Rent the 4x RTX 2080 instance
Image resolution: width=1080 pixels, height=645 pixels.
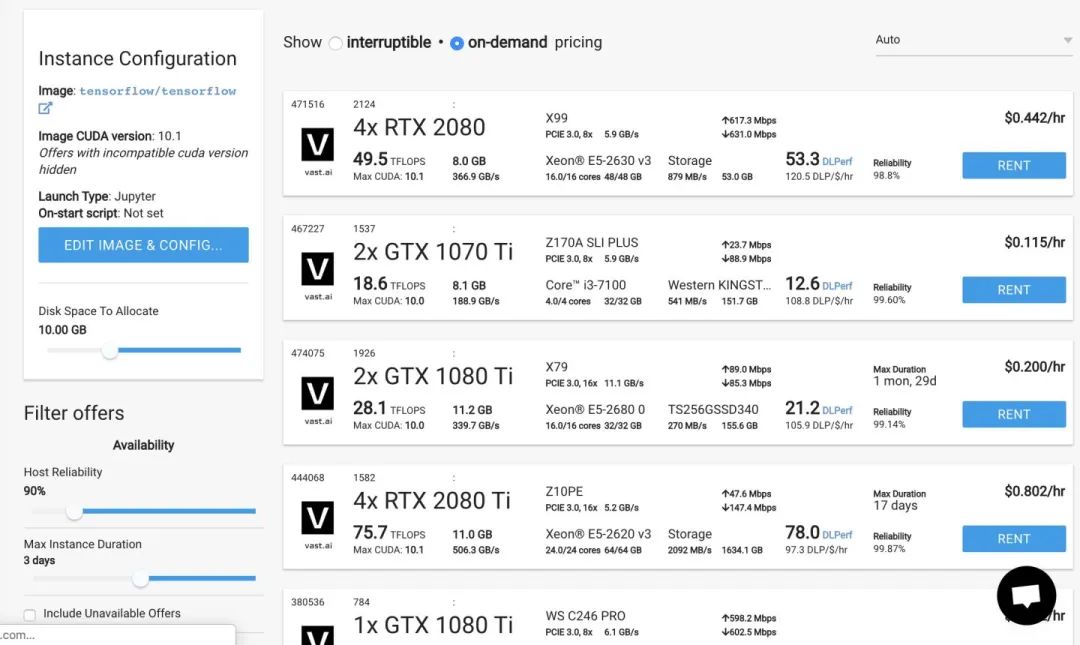point(1014,165)
